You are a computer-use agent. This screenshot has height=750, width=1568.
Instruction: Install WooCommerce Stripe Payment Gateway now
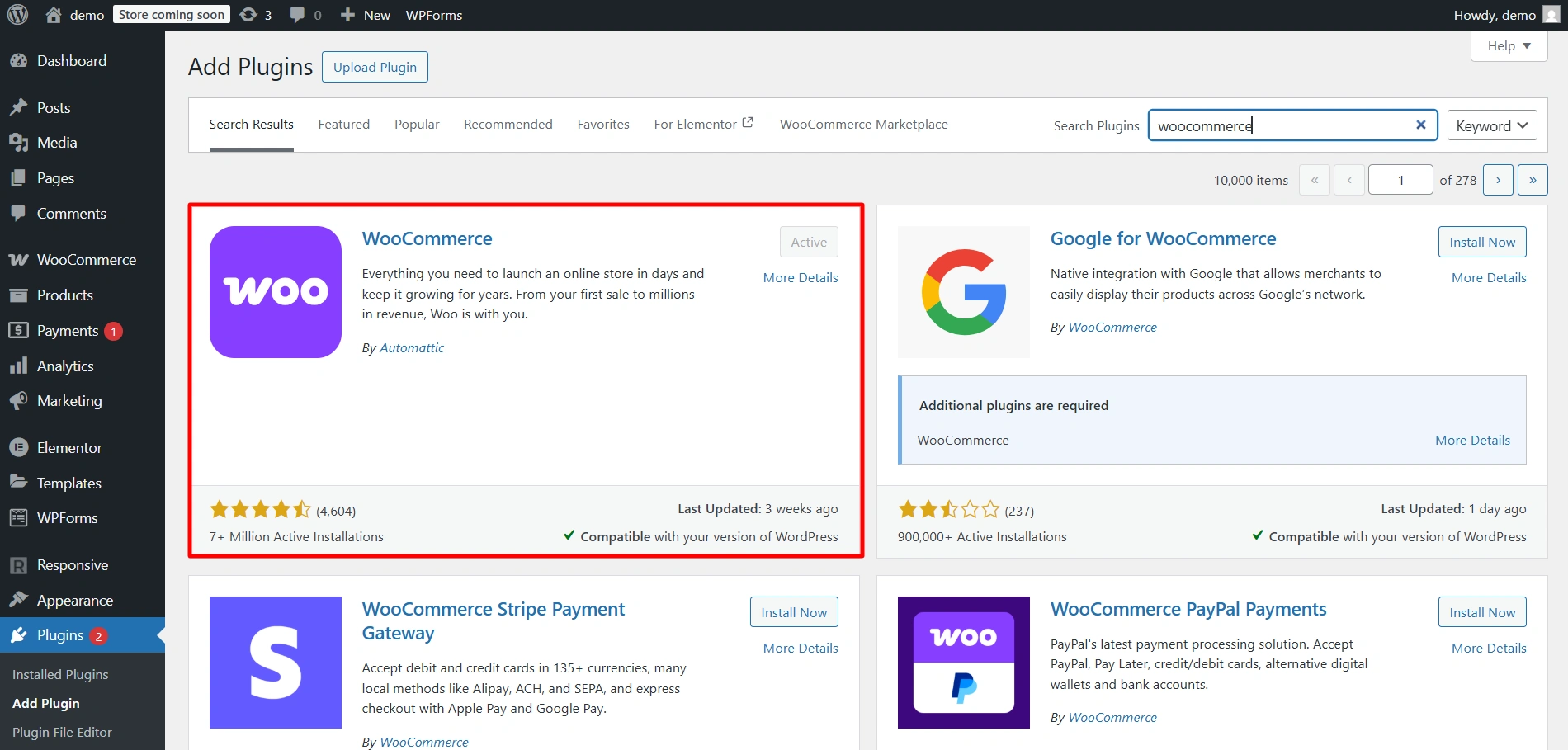click(794, 612)
